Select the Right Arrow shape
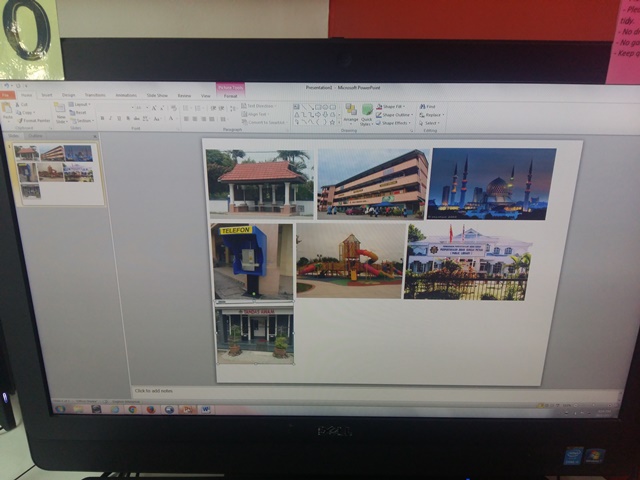The height and width of the screenshot is (480, 640). (x=318, y=114)
